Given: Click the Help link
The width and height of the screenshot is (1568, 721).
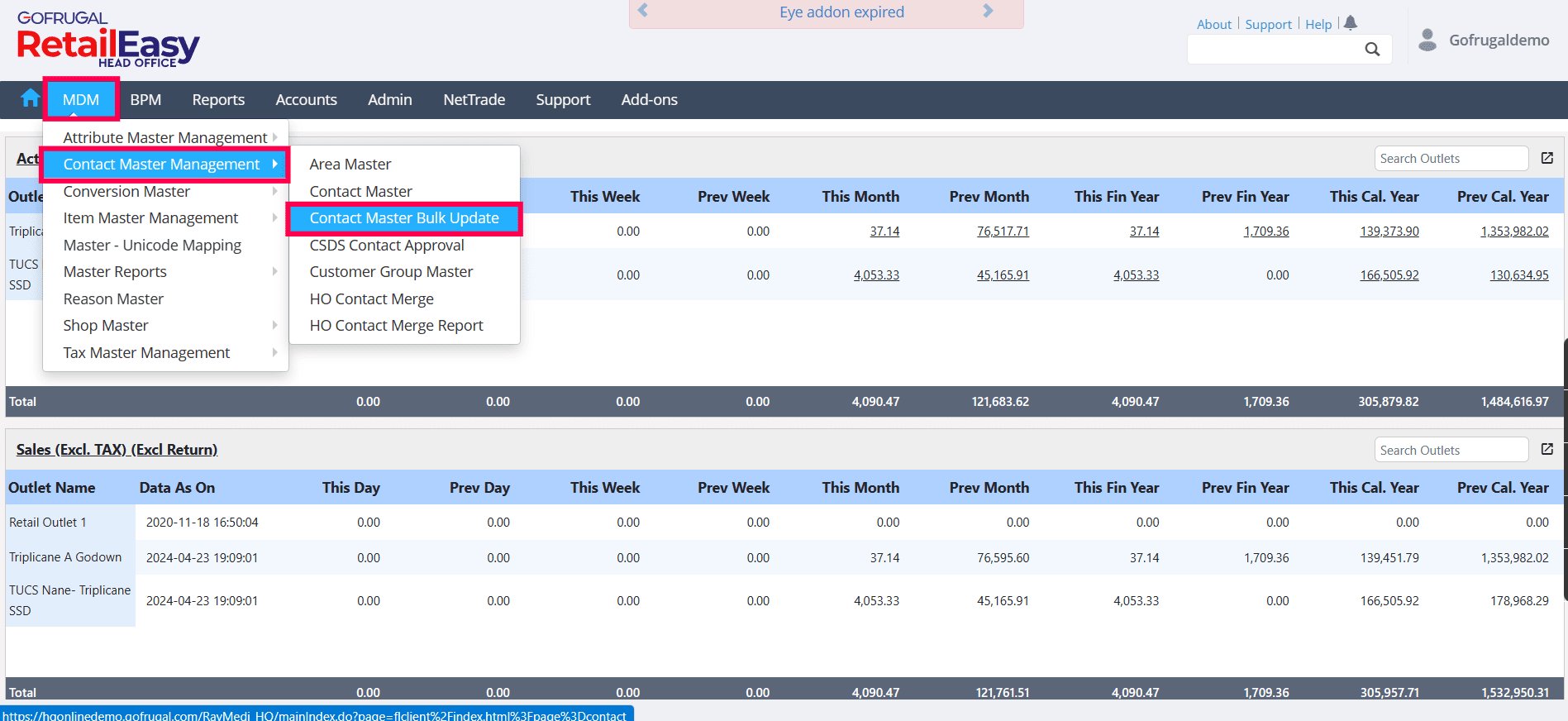Looking at the screenshot, I should click(1318, 25).
